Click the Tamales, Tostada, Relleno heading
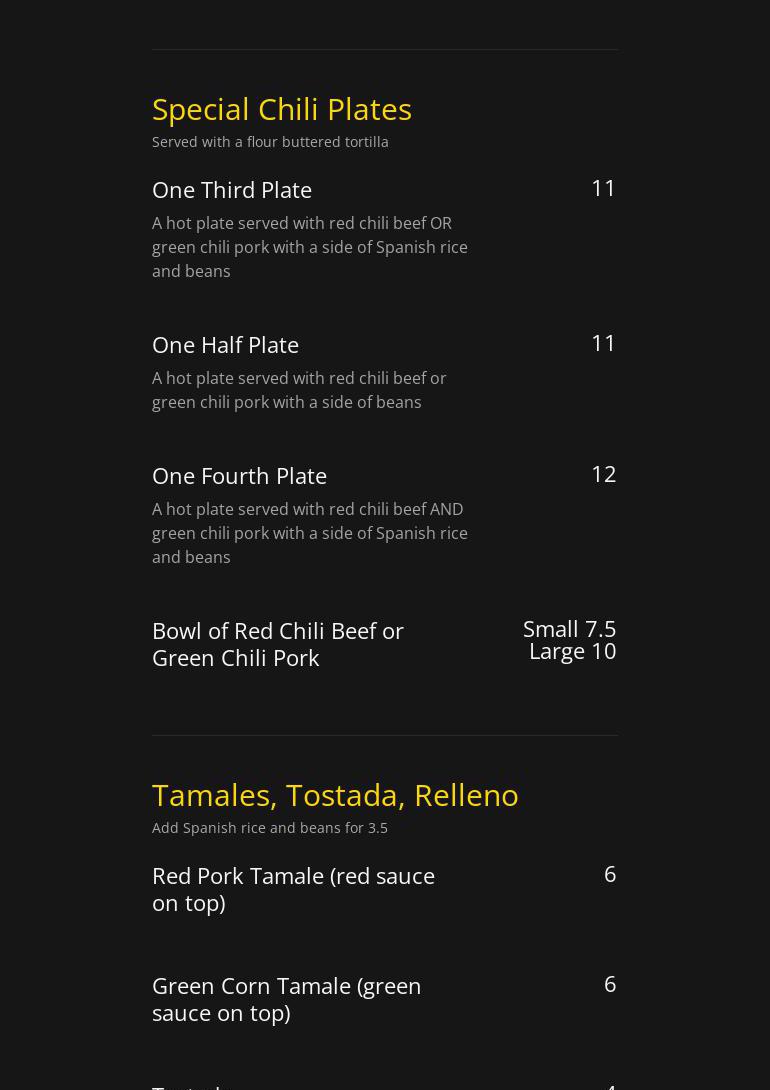770x1090 pixels. [x=335, y=795]
